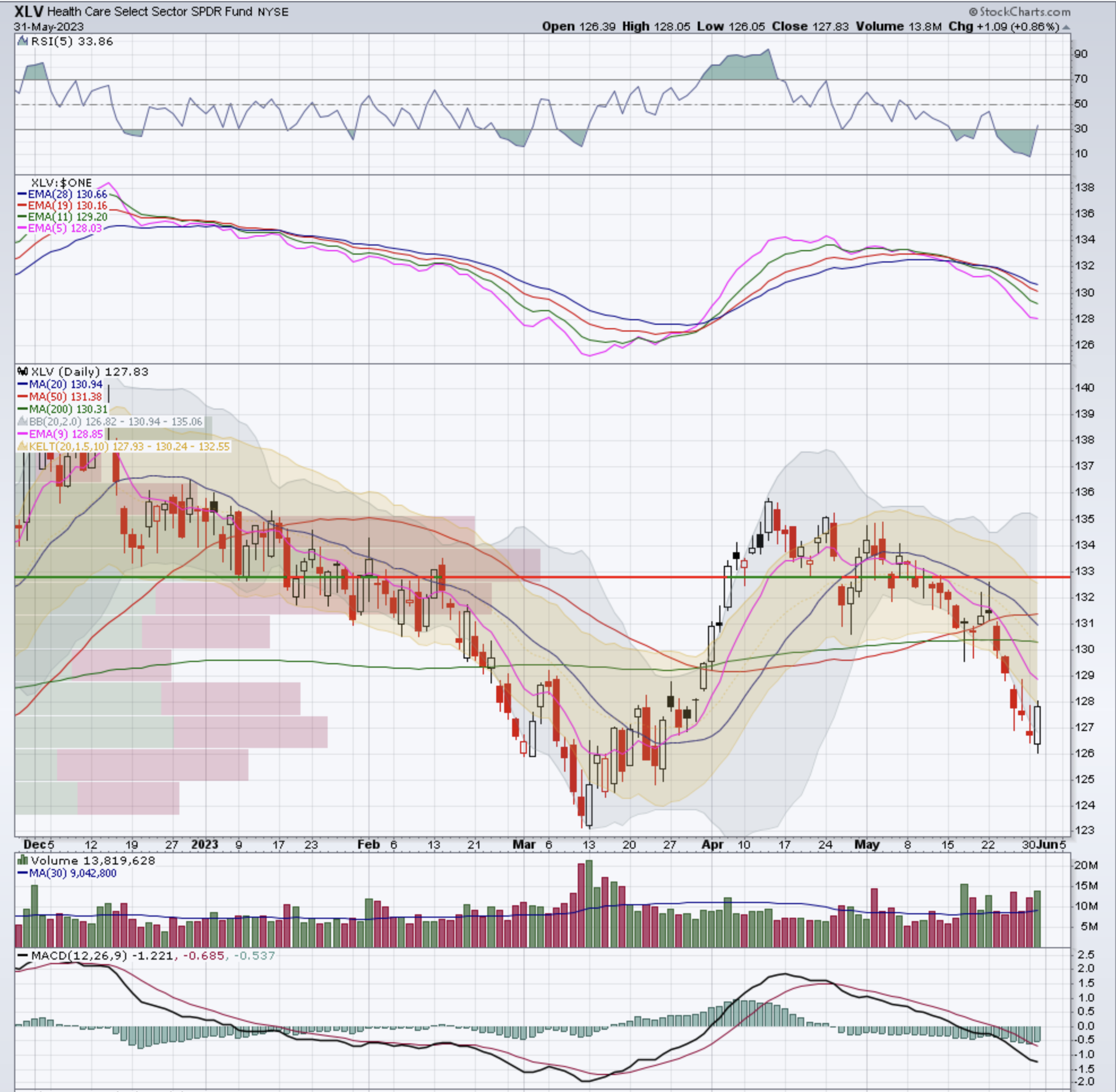Screen dimensions: 1116x1092
Task: Select the MA(50) 131.38 legend entry
Action: click(60, 397)
